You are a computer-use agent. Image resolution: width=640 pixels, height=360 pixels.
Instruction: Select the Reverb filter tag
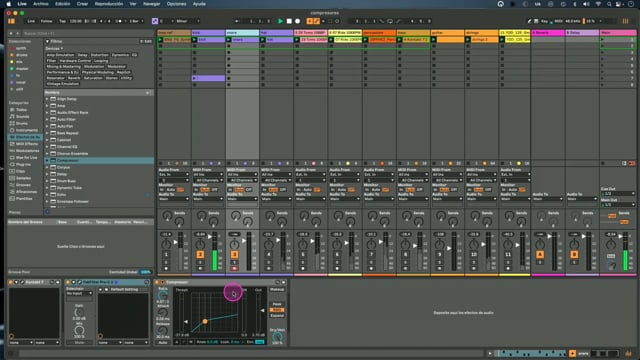[x=74, y=78]
